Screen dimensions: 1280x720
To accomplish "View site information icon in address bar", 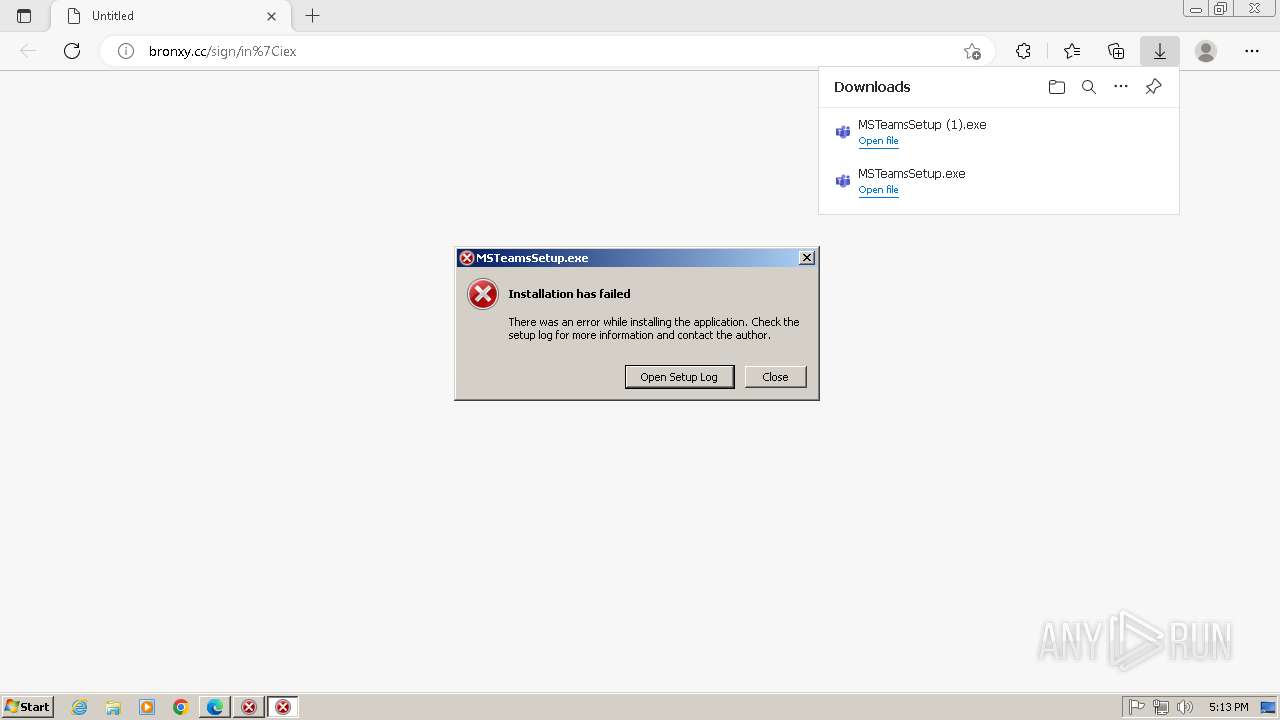I will point(126,51).
